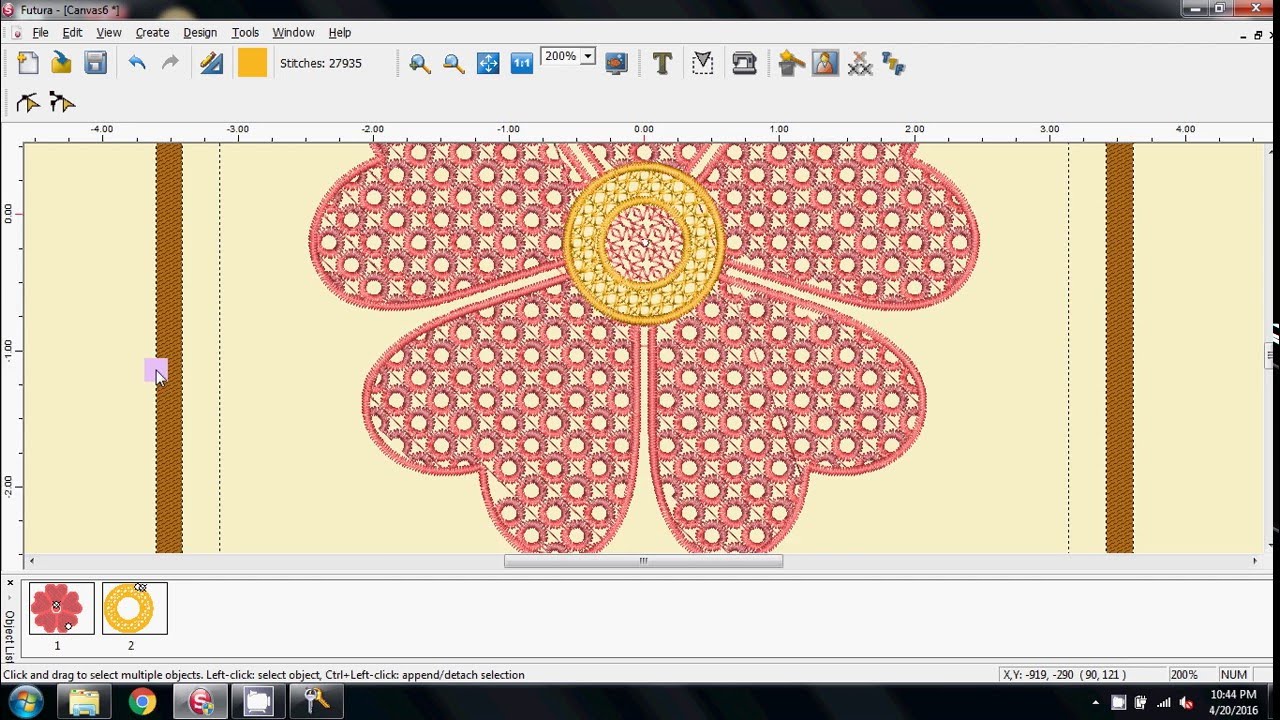Select the ruler and pencil measure tool

tap(211, 63)
